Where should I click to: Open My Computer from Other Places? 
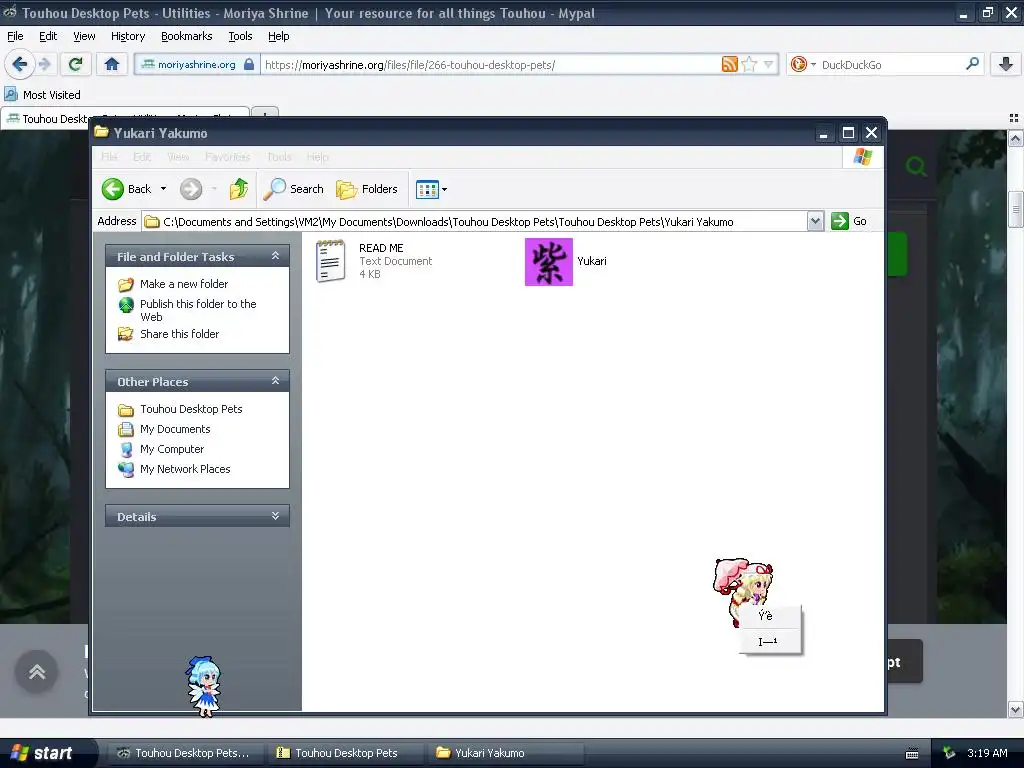[x=172, y=449]
